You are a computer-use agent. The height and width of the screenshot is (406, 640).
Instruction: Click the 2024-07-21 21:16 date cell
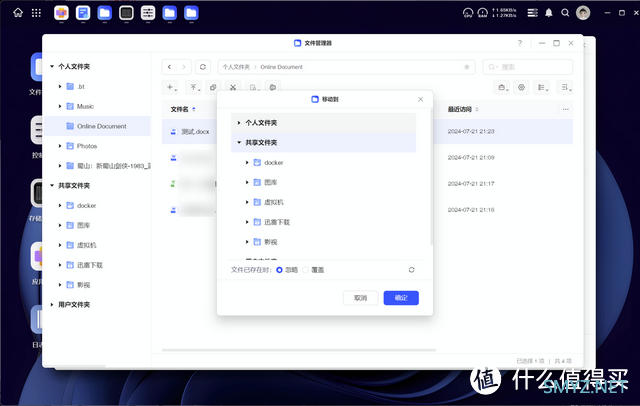[471, 210]
